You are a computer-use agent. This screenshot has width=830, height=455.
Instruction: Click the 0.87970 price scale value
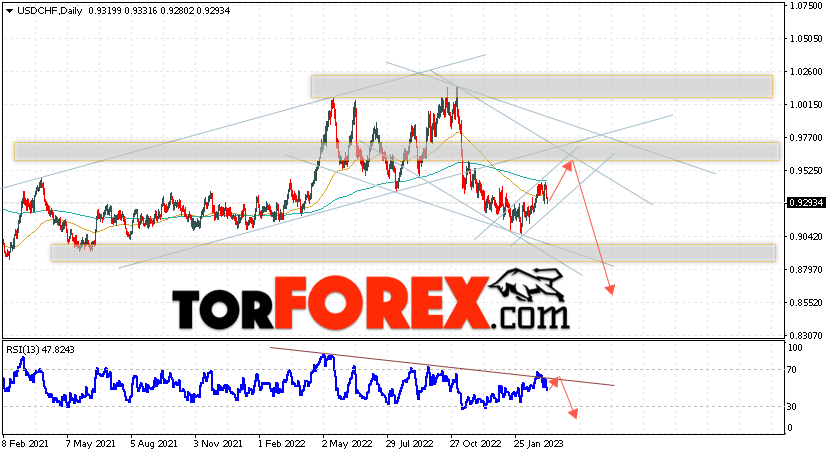[x=806, y=270]
